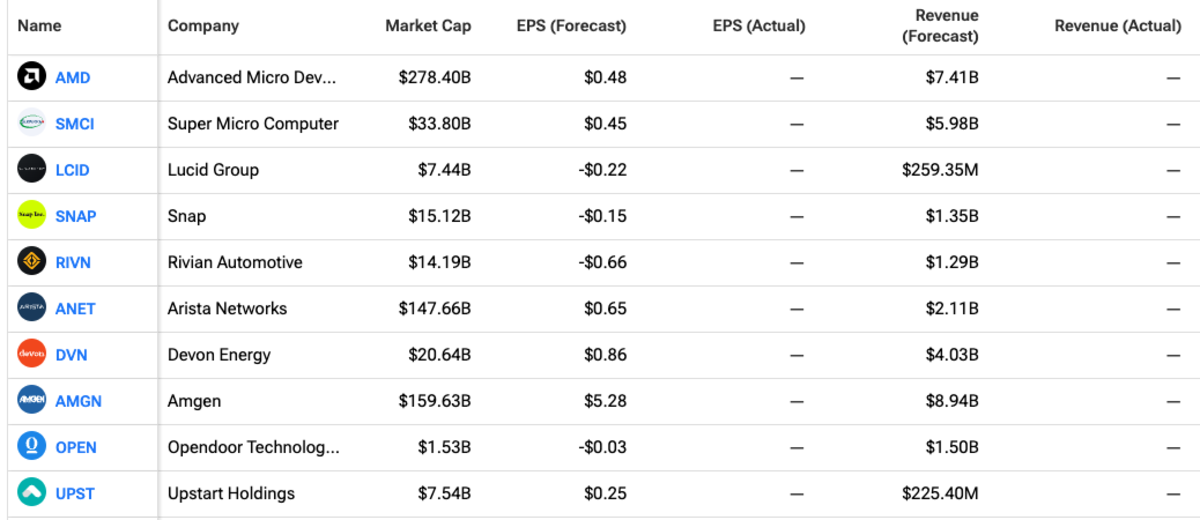1200x520 pixels.
Task: Click the Super Micro Computer logo icon
Action: click(x=32, y=123)
